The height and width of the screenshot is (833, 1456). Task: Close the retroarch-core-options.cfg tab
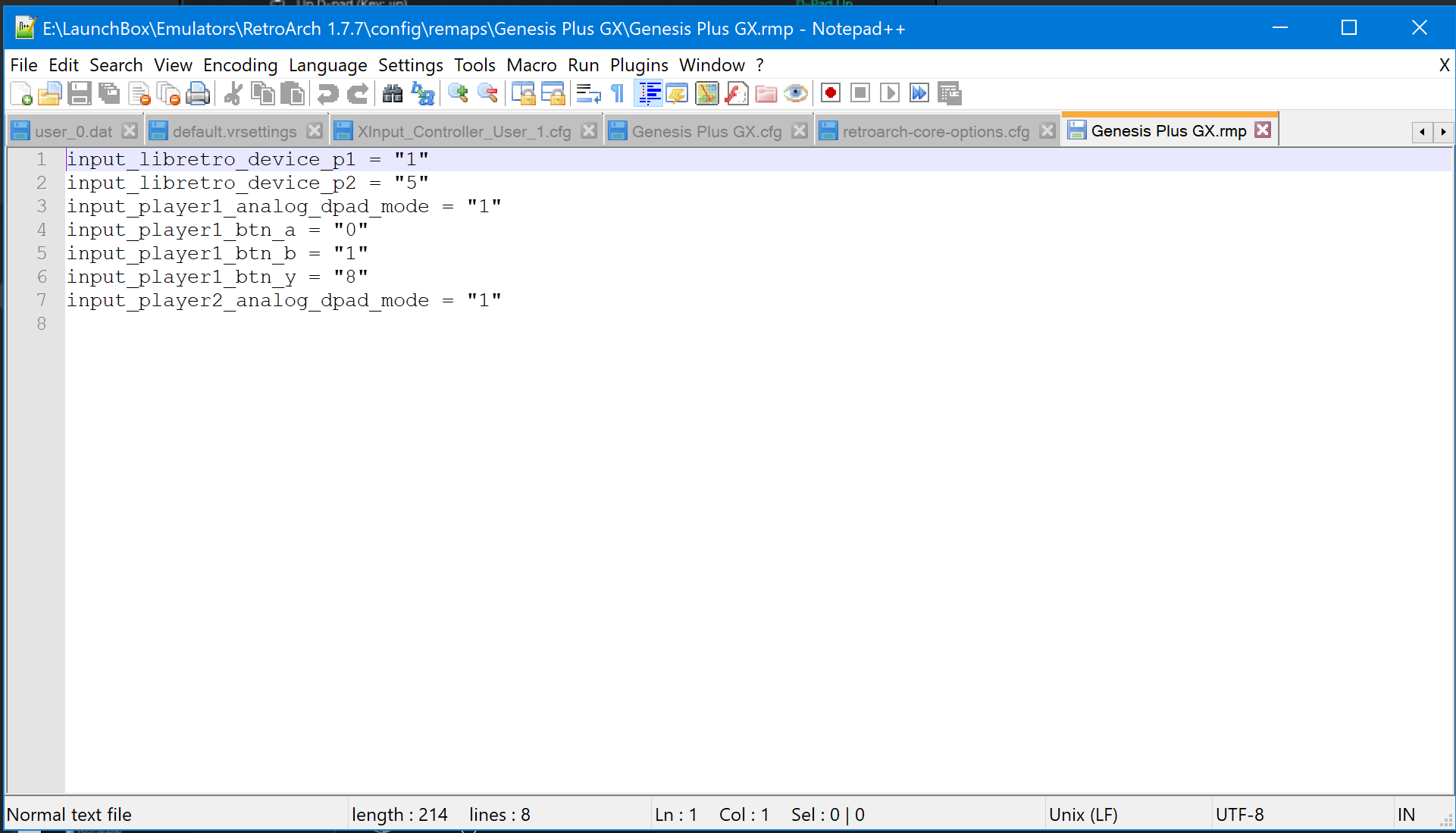click(x=1047, y=130)
